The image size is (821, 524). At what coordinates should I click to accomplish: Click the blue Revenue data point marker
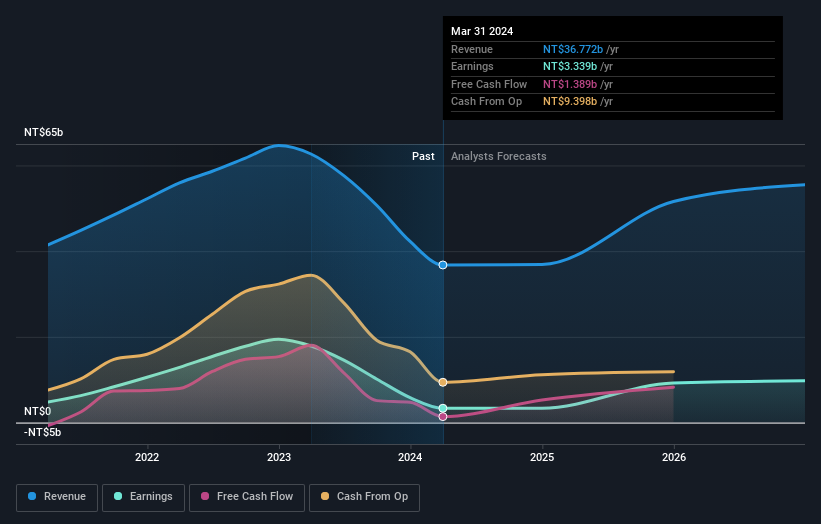click(443, 265)
